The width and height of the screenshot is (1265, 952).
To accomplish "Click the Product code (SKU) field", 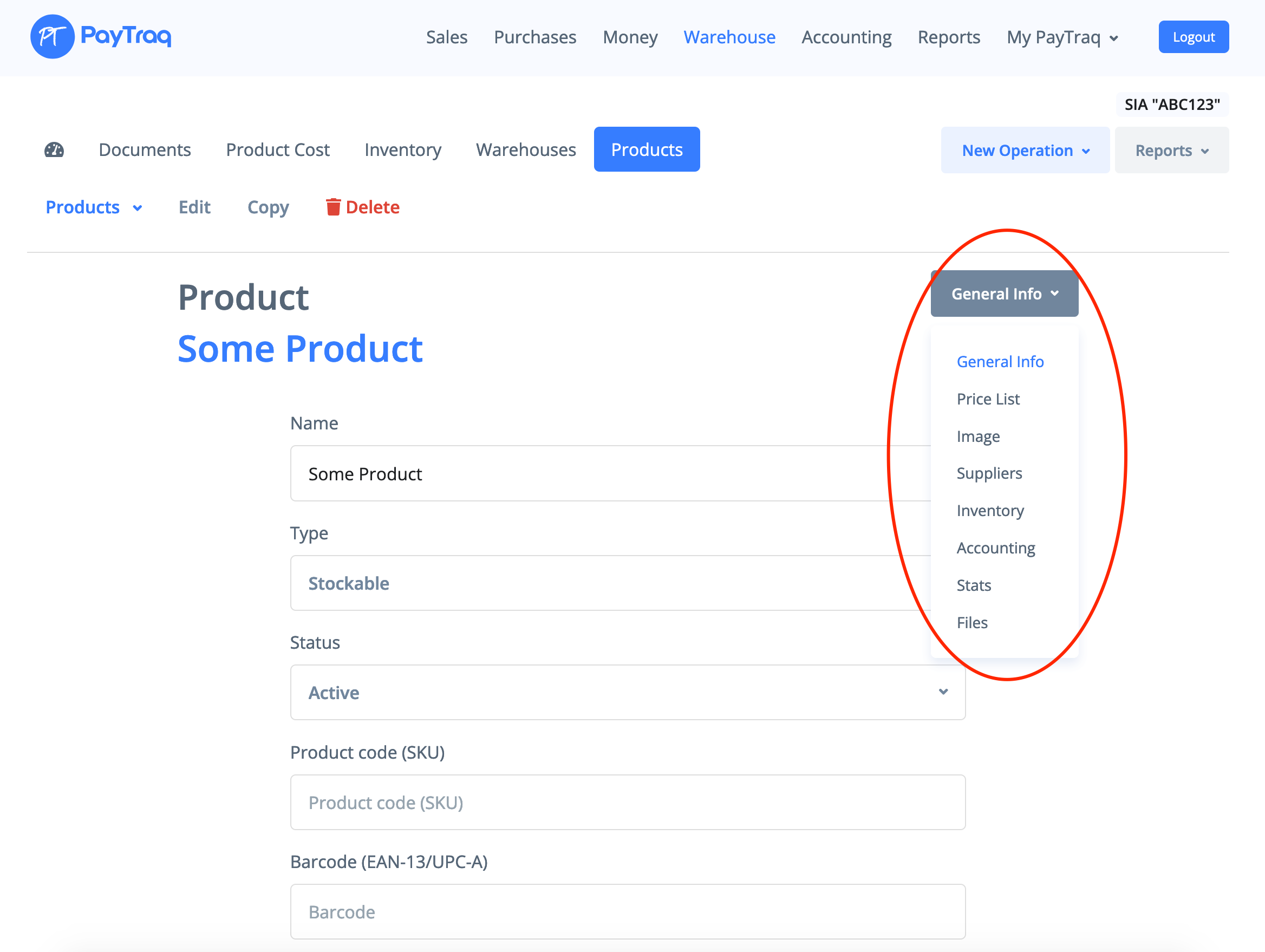I will tap(627, 802).
